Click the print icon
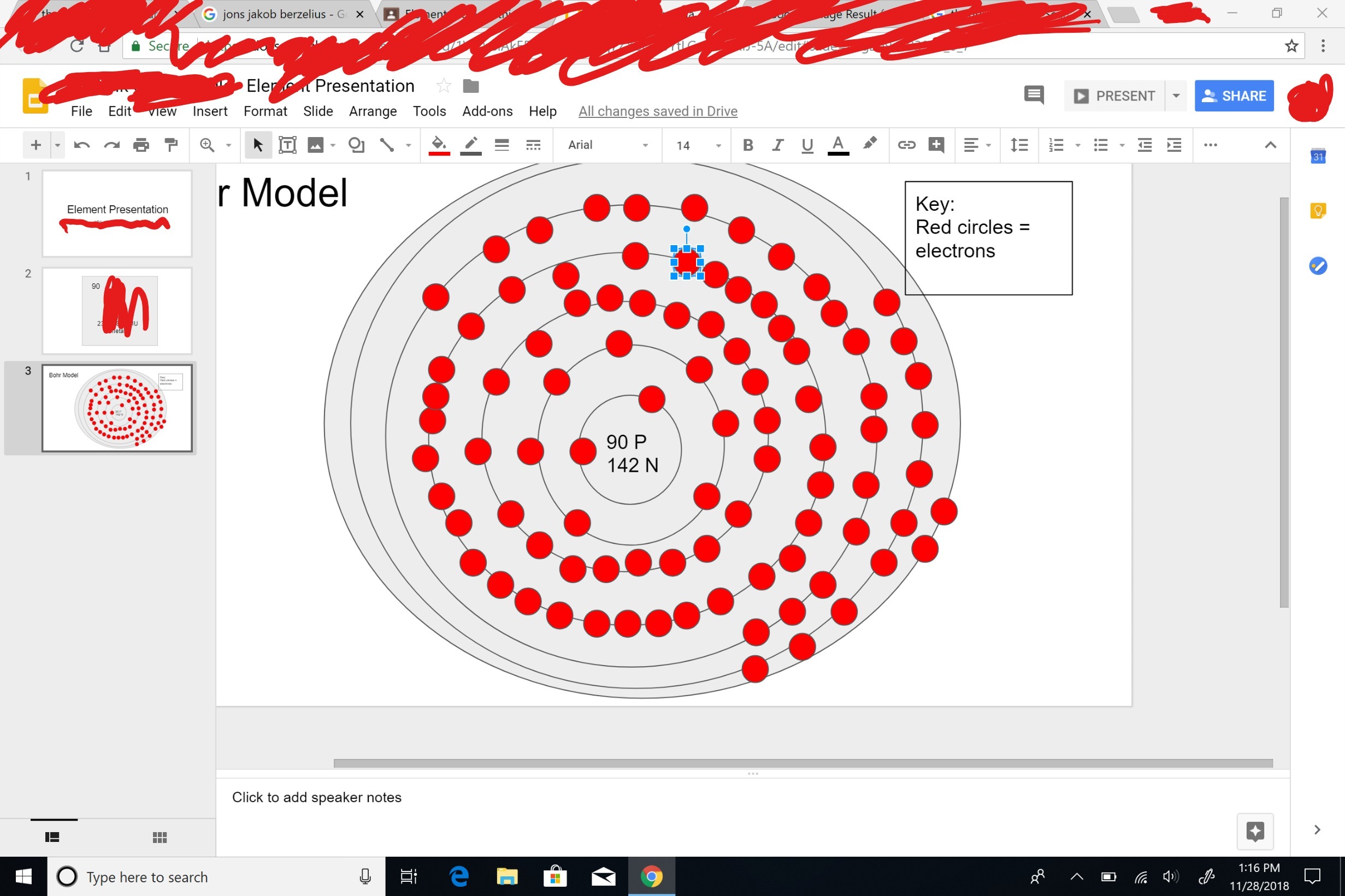This screenshot has width=1345, height=896. click(140, 145)
